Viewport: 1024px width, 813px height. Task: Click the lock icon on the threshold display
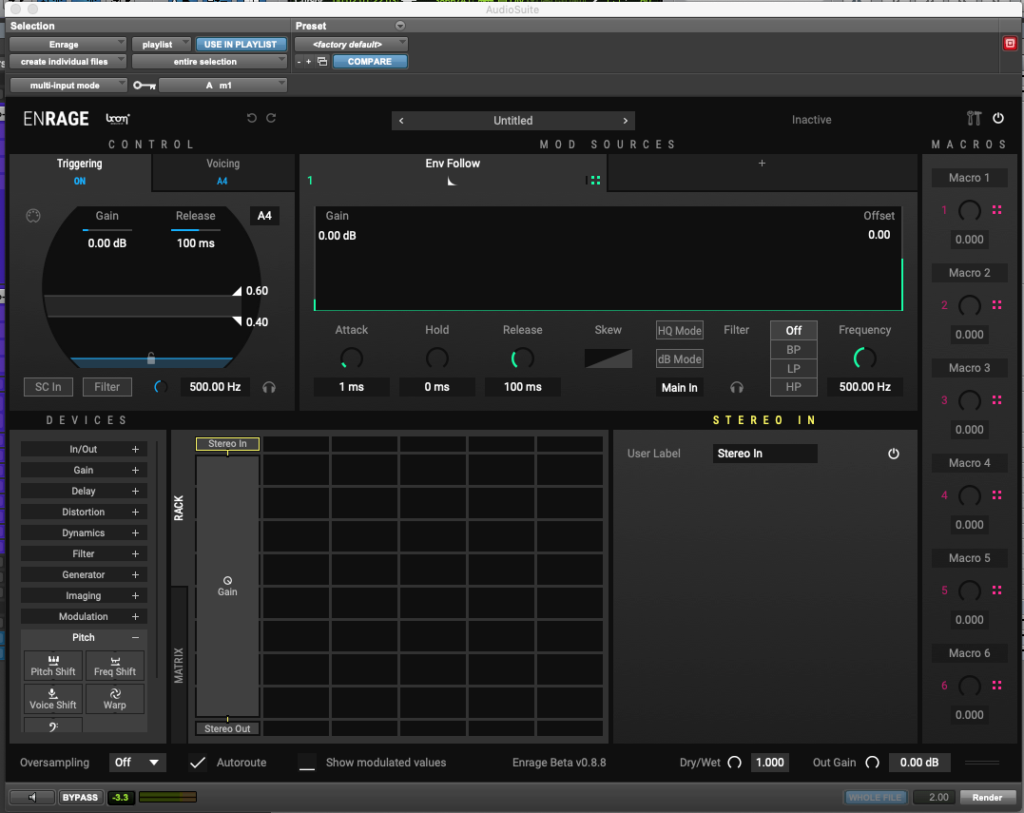click(x=151, y=358)
